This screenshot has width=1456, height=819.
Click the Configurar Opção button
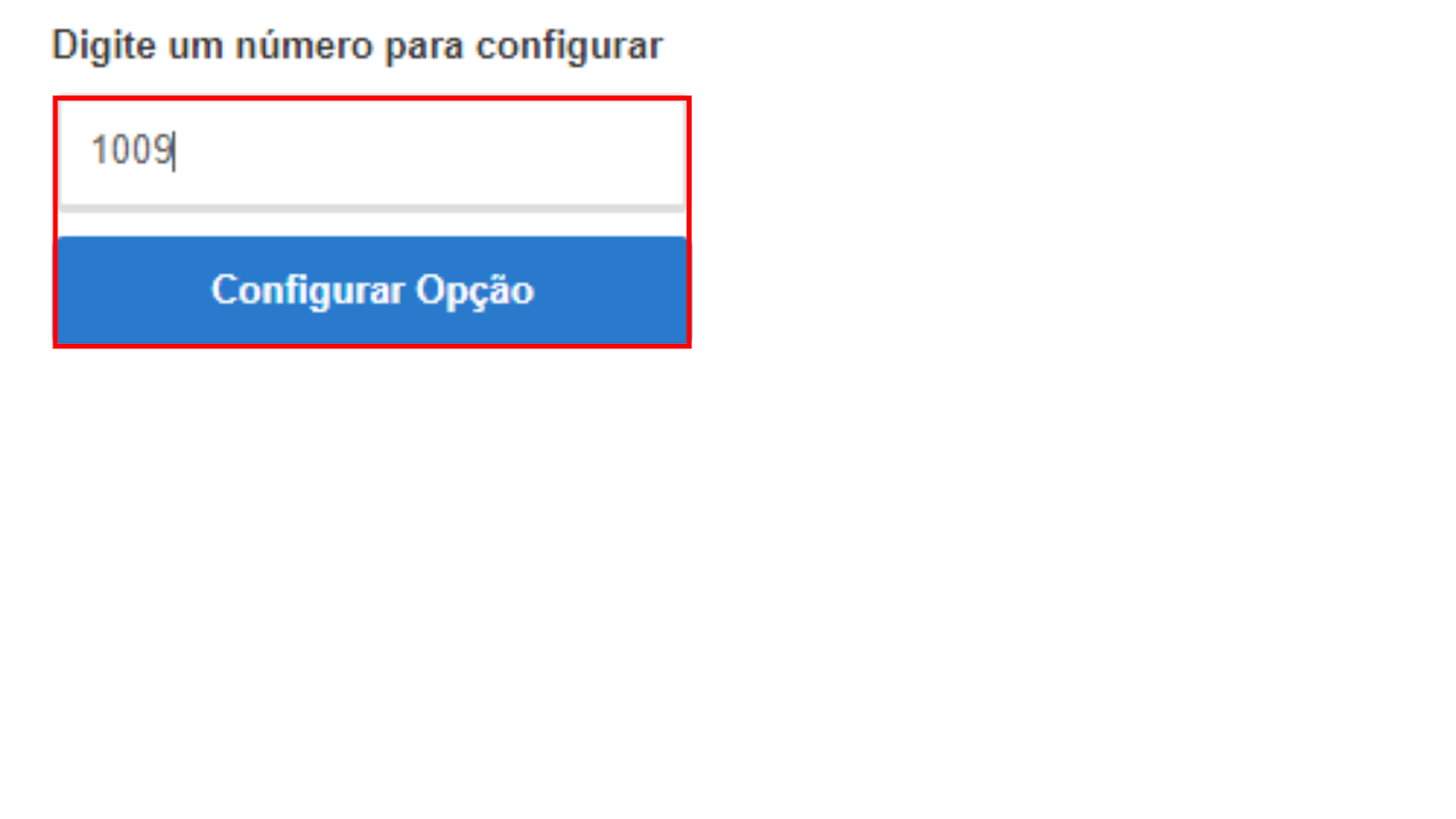point(371,290)
